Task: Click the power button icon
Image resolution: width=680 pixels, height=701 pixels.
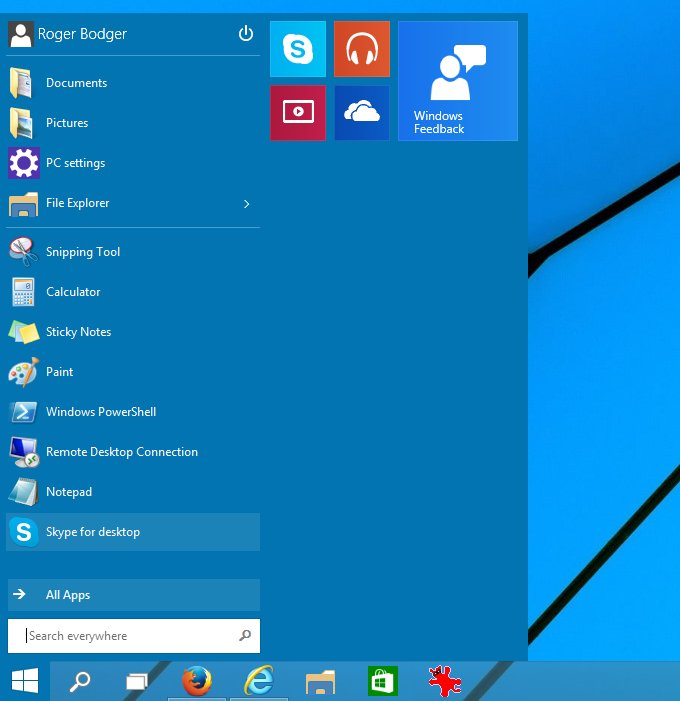Action: coord(245,34)
